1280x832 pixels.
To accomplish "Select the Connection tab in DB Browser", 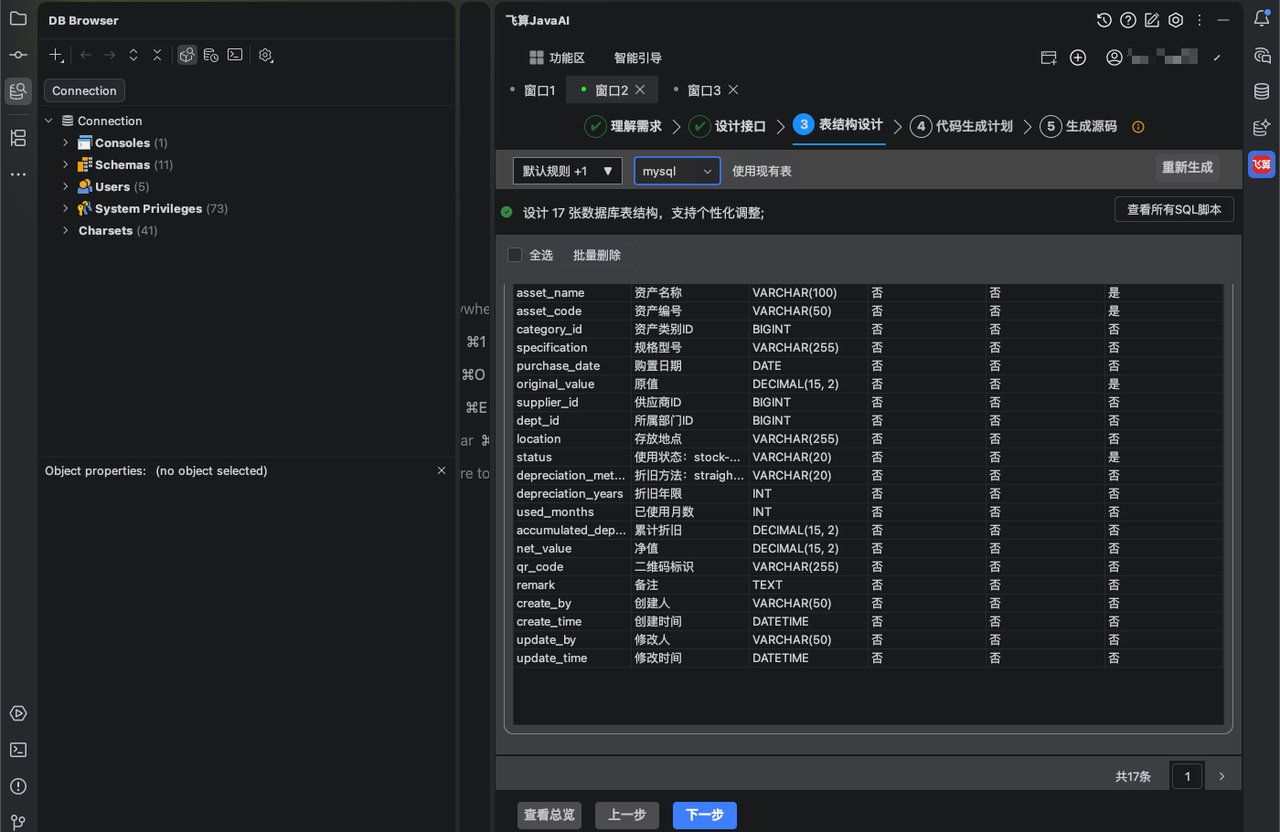I will coord(84,91).
